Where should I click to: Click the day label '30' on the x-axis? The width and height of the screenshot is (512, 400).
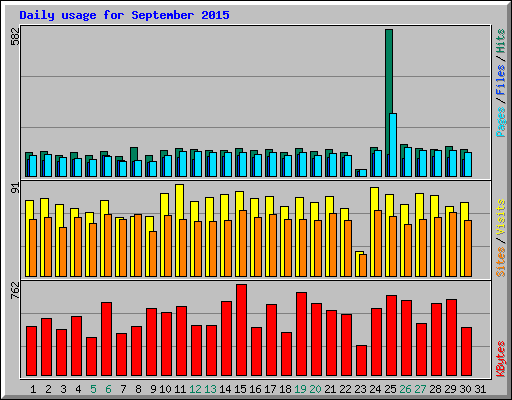pos(465,389)
